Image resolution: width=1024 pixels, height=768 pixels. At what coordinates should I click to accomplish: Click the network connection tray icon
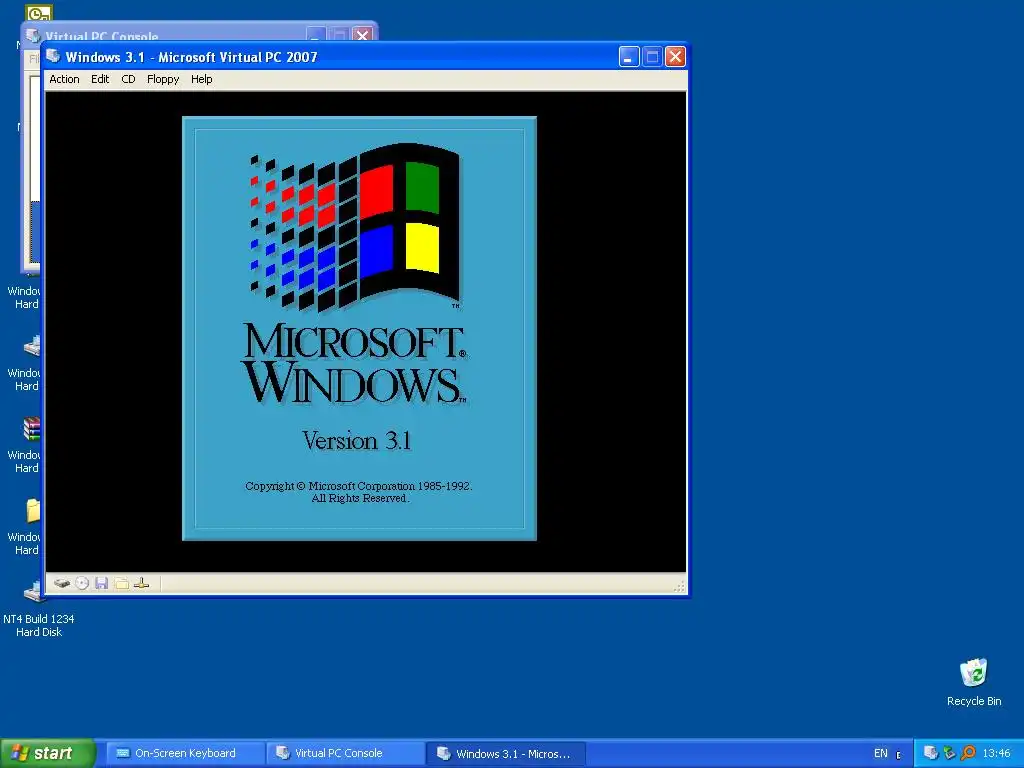click(x=949, y=753)
